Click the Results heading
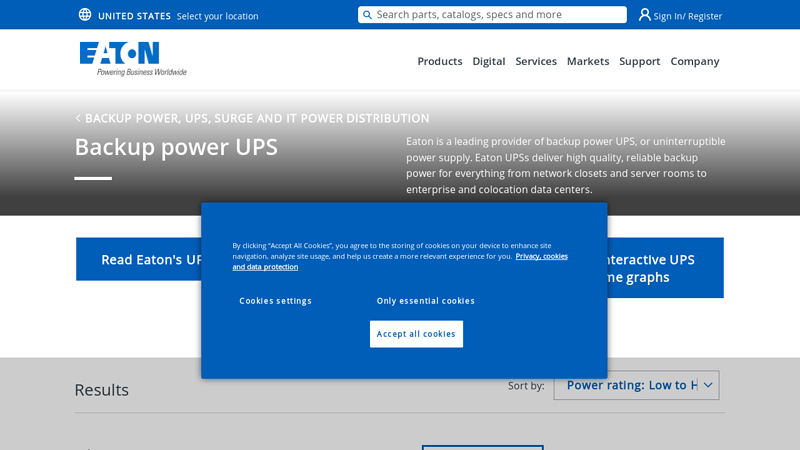The image size is (800, 450). point(102,390)
